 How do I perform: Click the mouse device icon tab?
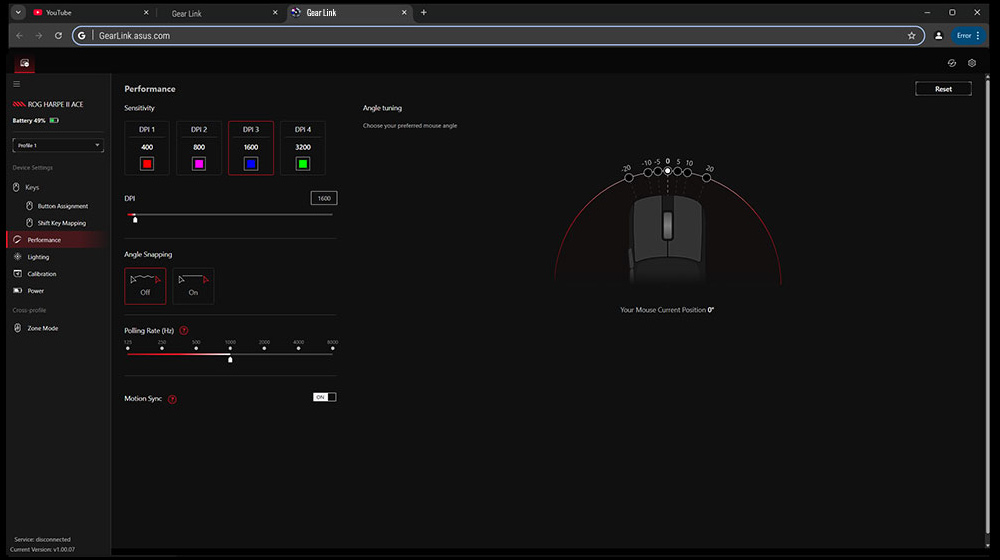(x=24, y=63)
